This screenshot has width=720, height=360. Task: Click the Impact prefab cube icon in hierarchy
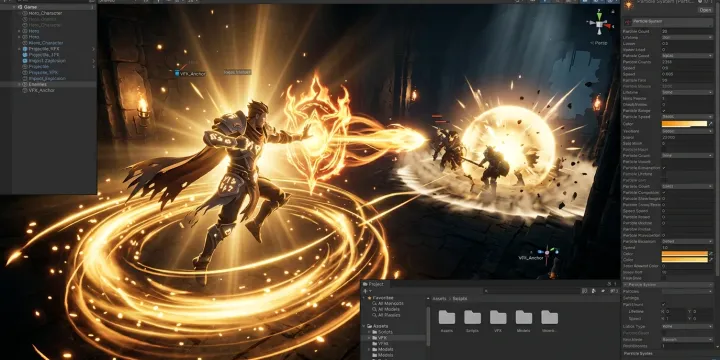[25, 61]
